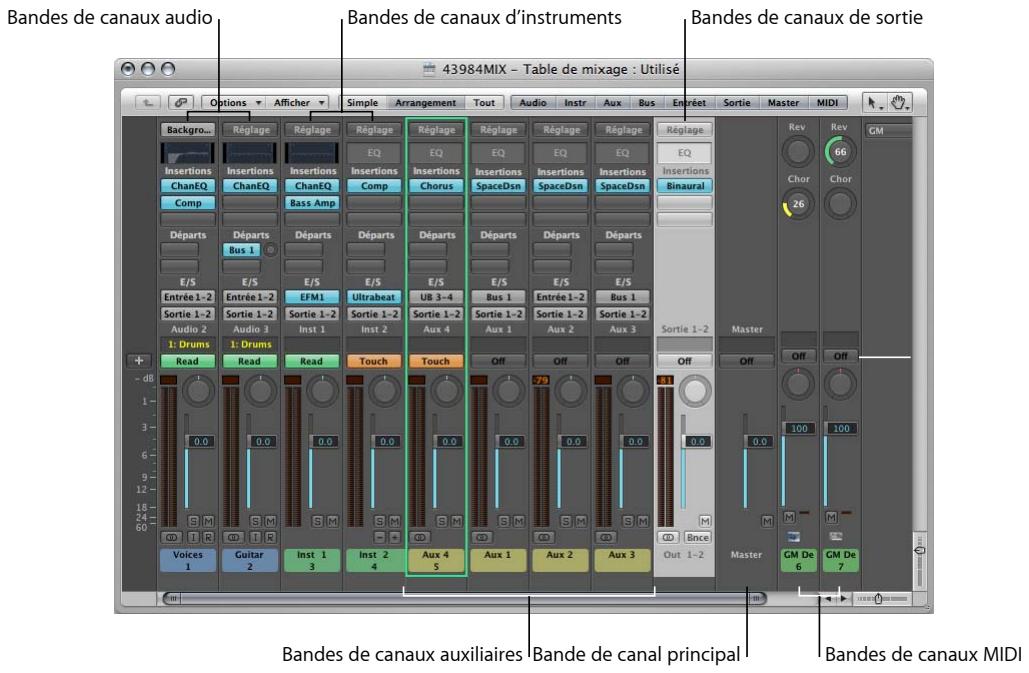1029x673 pixels.
Task: Click the back arrow icon in toolbar
Action: pos(148,103)
